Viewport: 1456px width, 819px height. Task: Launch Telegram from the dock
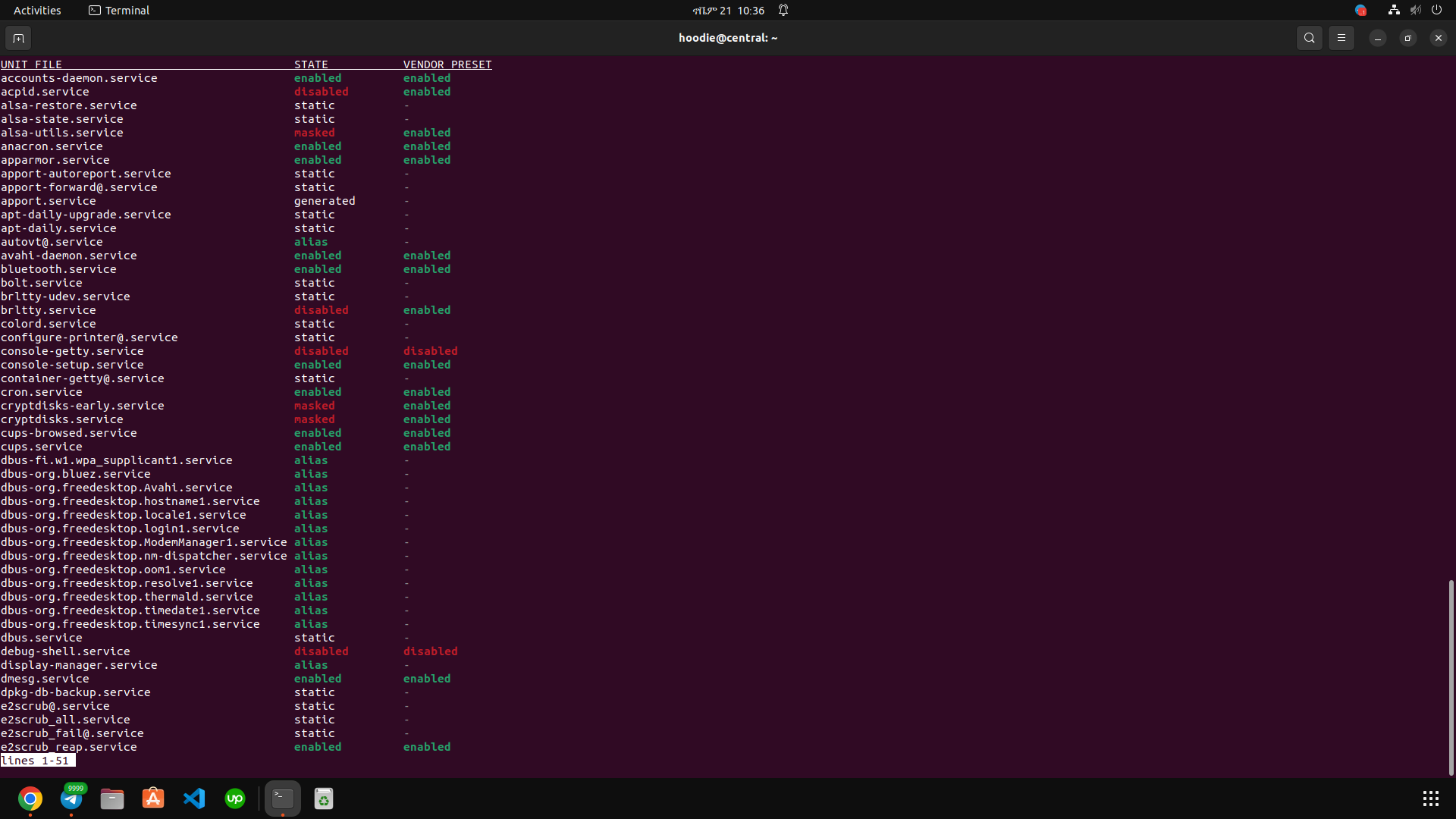click(x=71, y=799)
